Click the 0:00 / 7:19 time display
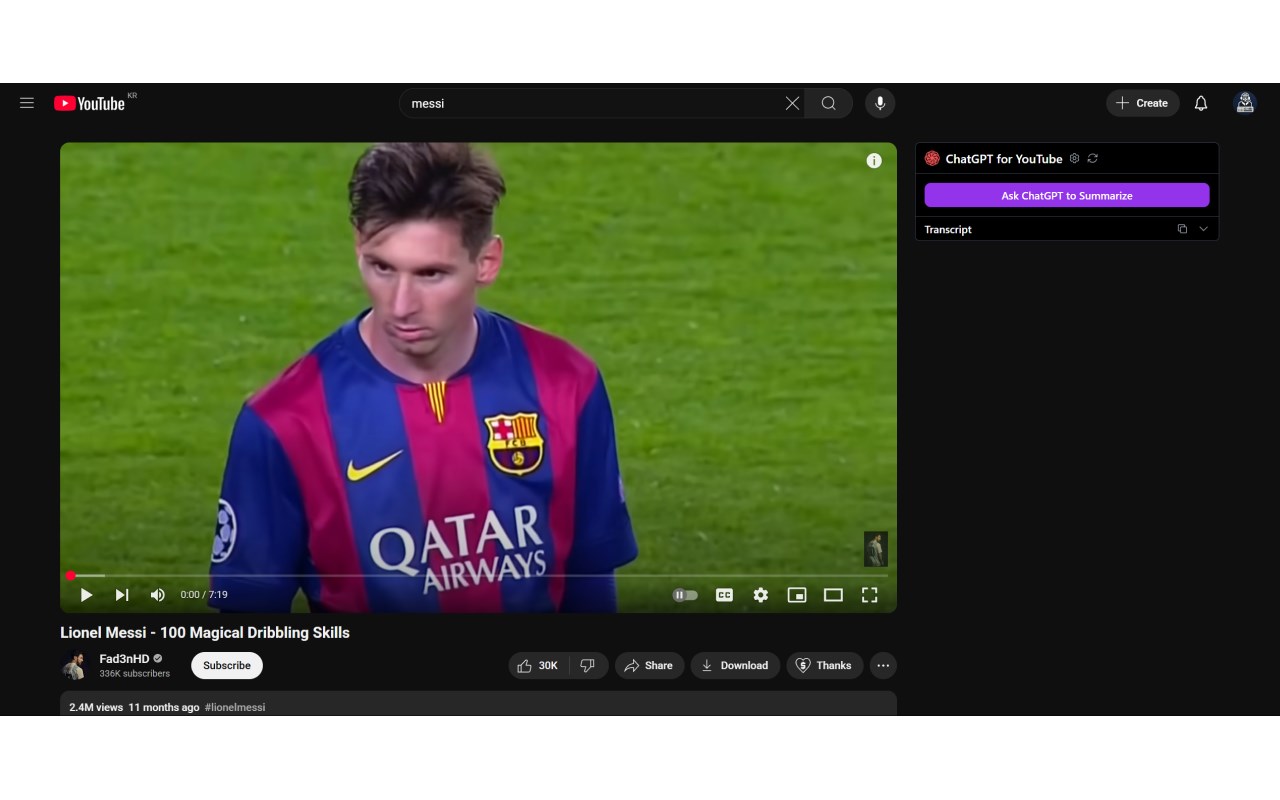This screenshot has height=800, width=1280. pos(204,595)
